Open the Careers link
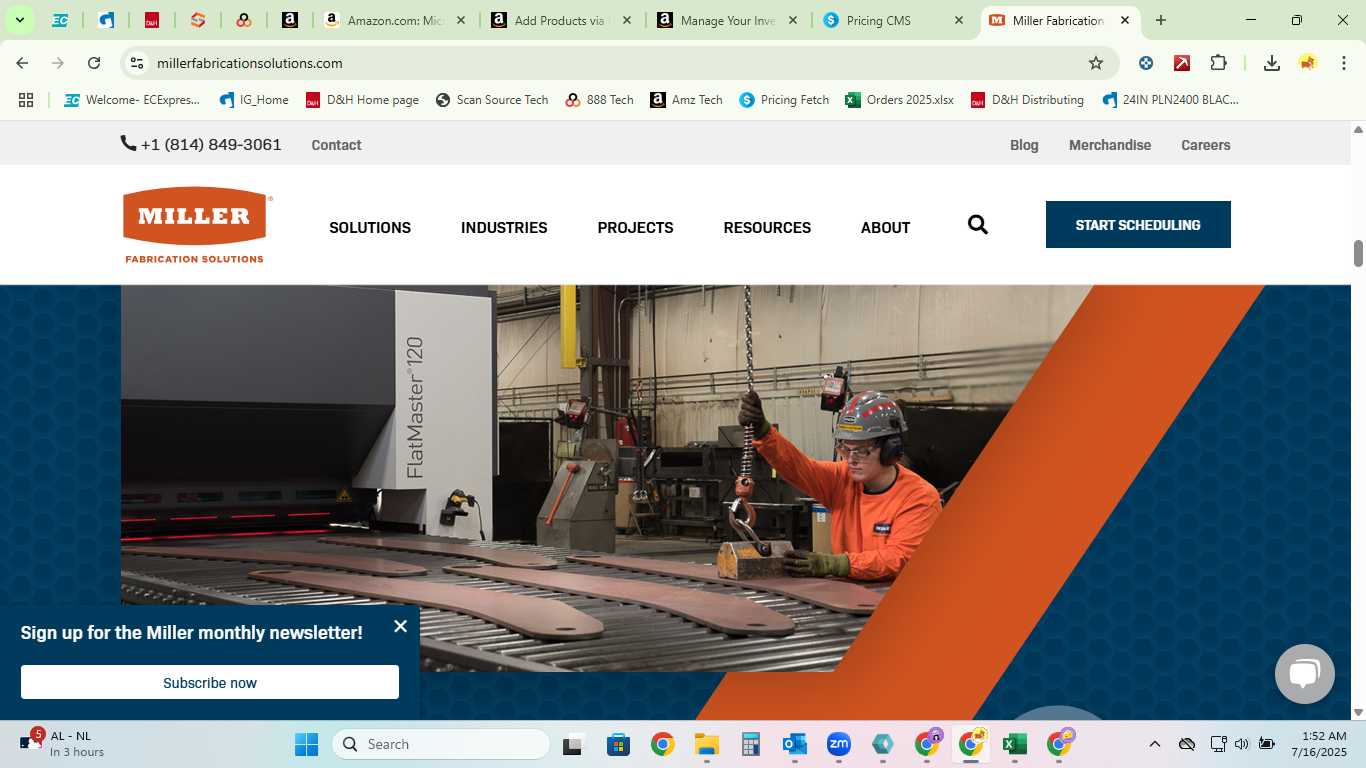The image size is (1366, 768). [1205, 145]
